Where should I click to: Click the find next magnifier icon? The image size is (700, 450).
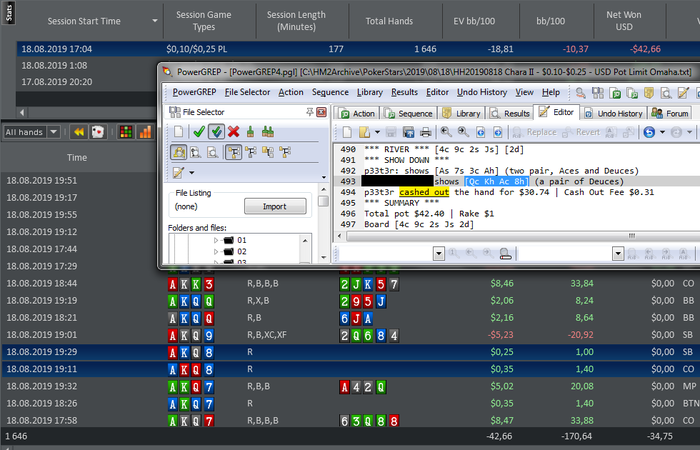pyautogui.click(x=463, y=132)
